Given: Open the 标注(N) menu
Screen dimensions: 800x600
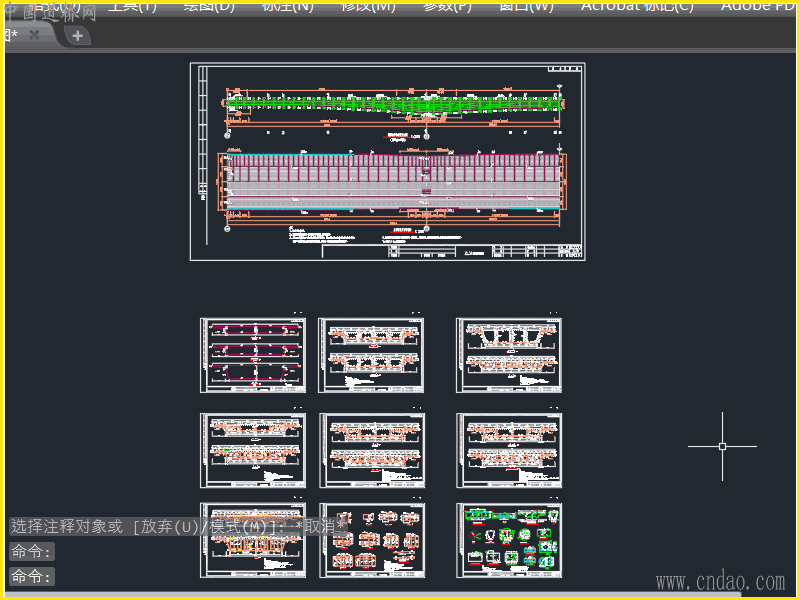Looking at the screenshot, I should 287,7.
